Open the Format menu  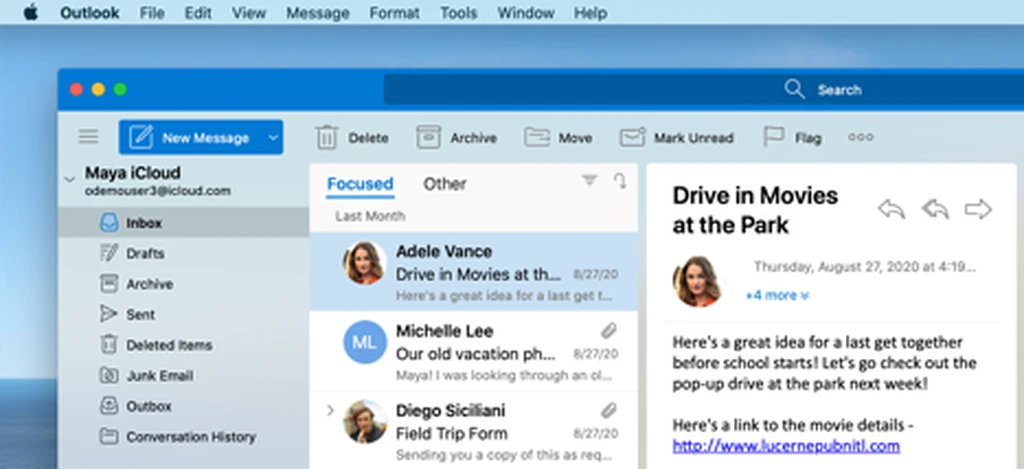tap(395, 12)
